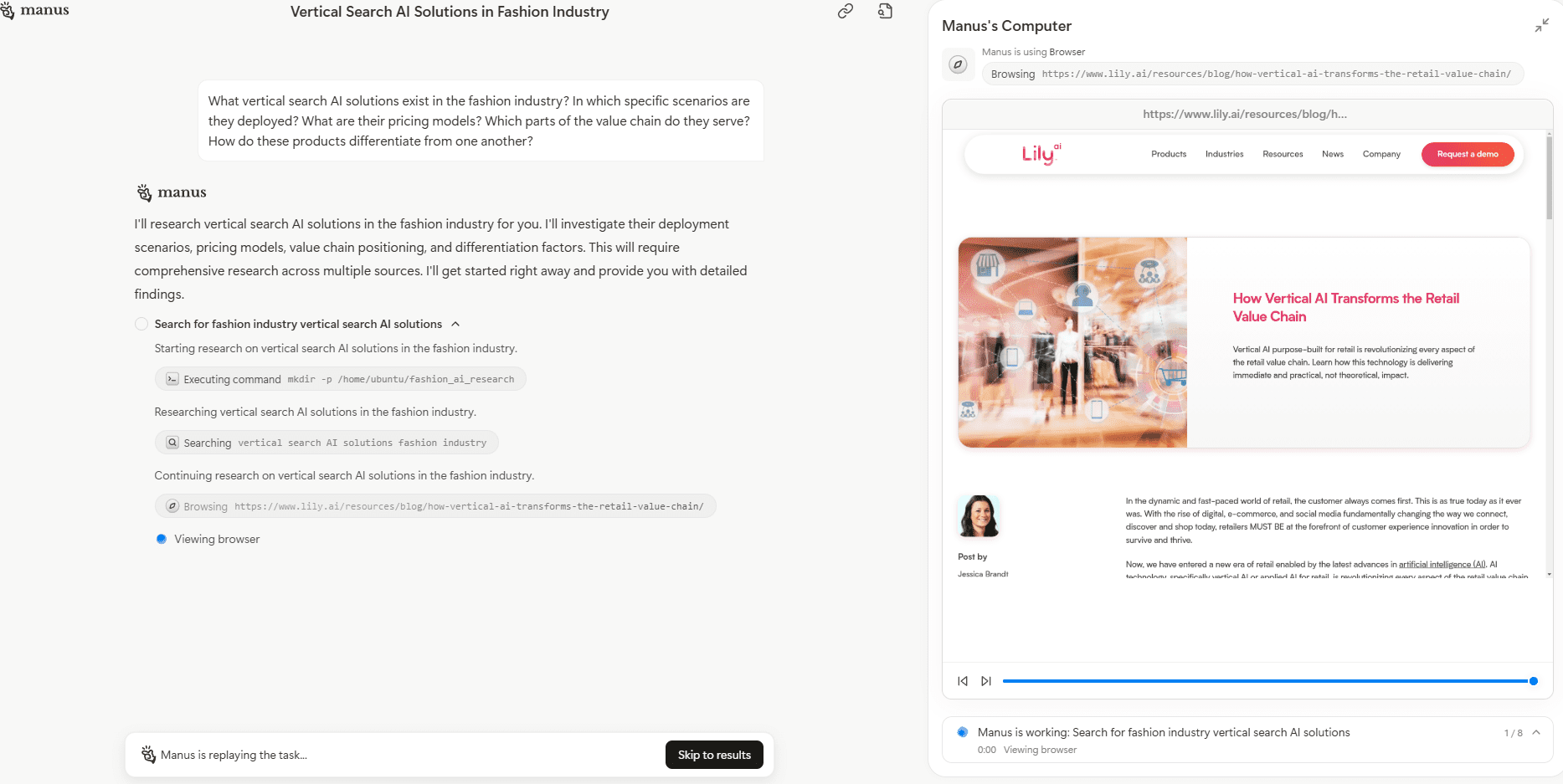
Task: Click the manus hand icon above the response
Action: pyautogui.click(x=144, y=192)
